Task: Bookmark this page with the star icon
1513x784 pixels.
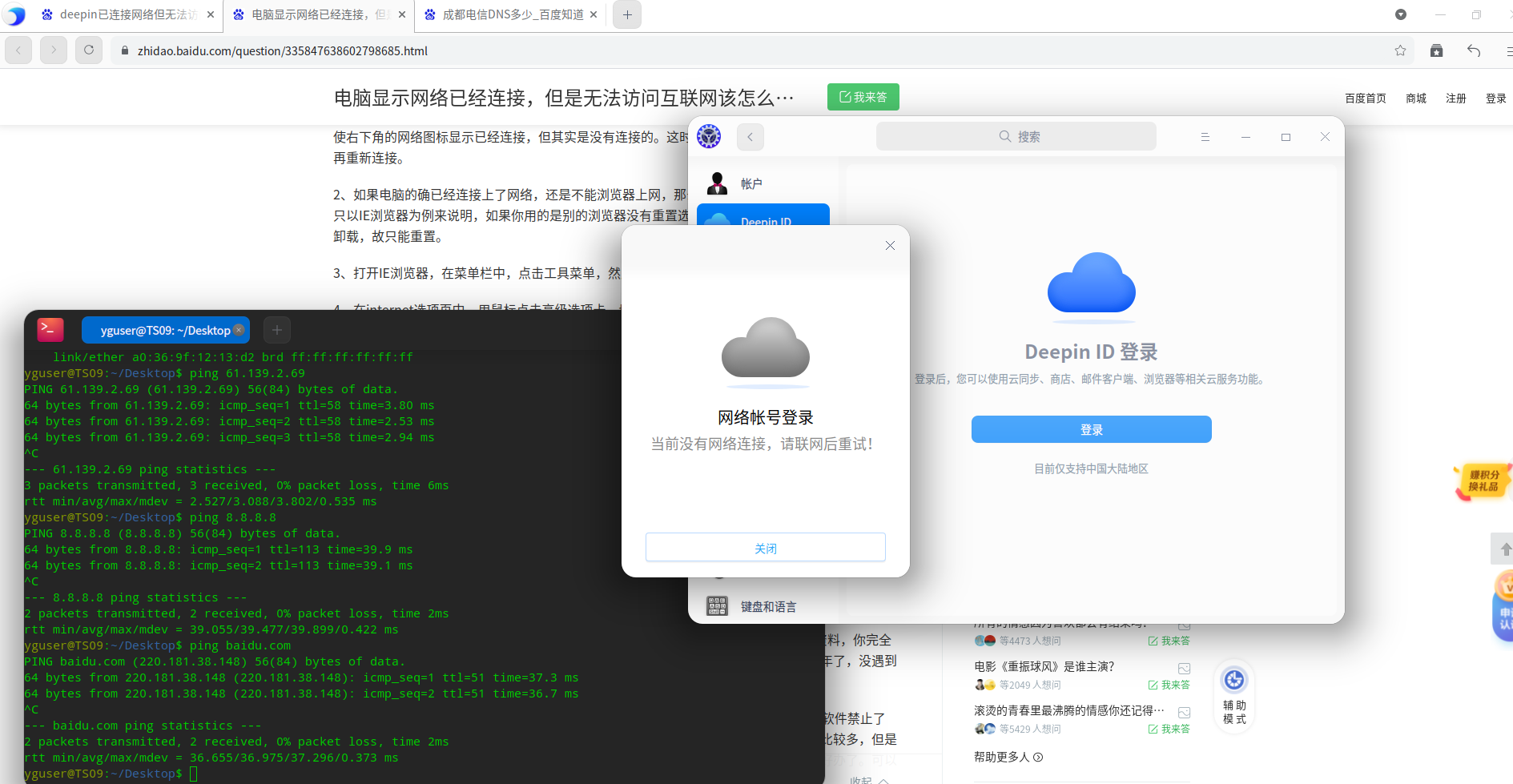Action: (1400, 50)
